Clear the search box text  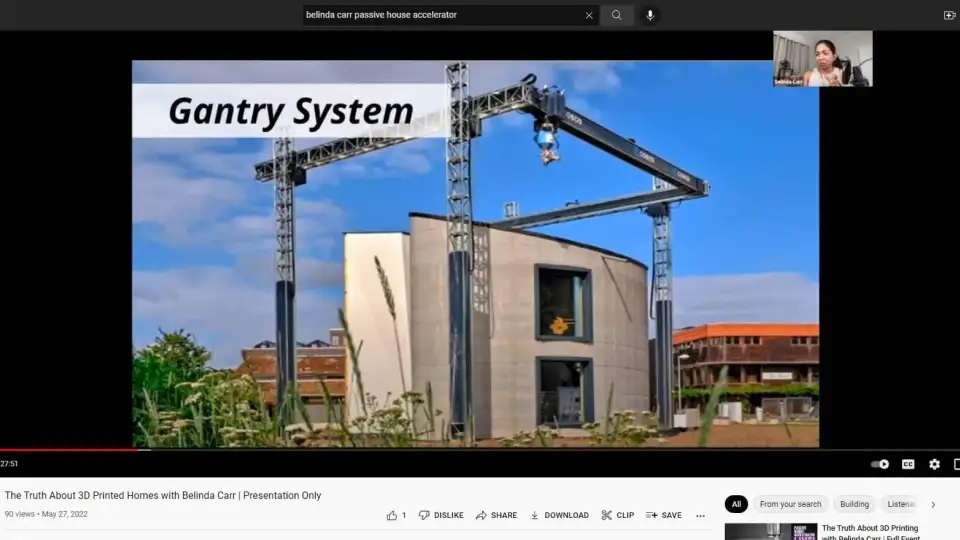[589, 15]
